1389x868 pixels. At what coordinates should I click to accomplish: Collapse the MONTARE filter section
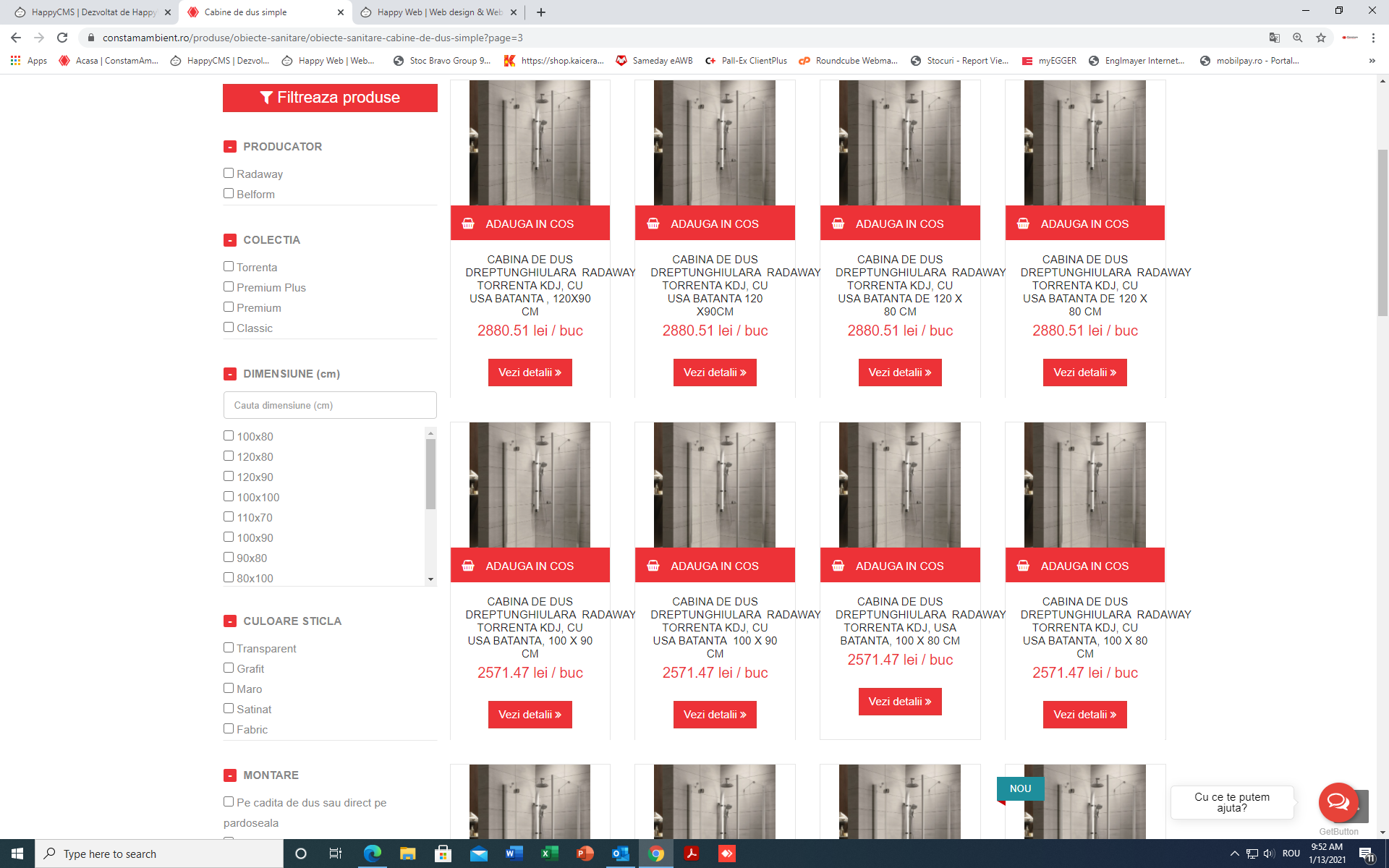(x=230, y=775)
